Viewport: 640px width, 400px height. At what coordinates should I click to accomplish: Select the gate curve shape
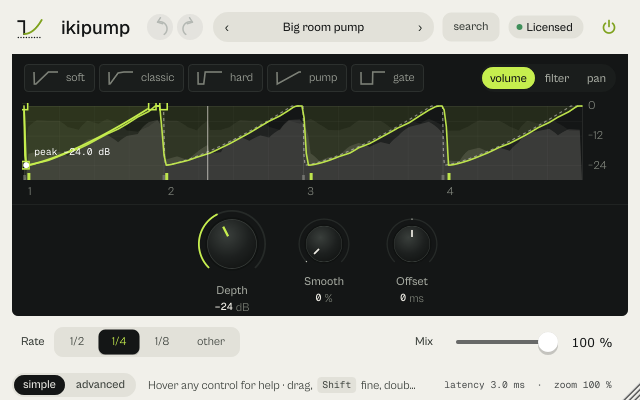(x=387, y=78)
